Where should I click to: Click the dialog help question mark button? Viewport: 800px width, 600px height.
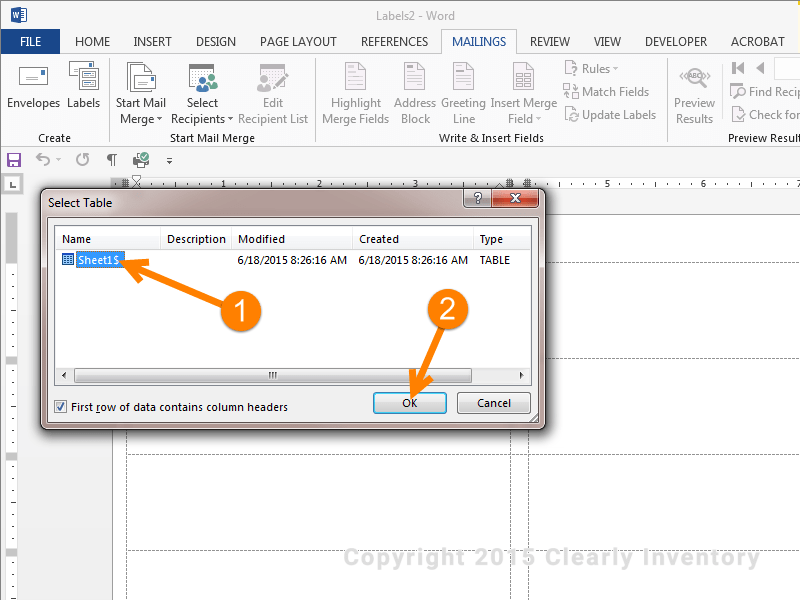478,198
